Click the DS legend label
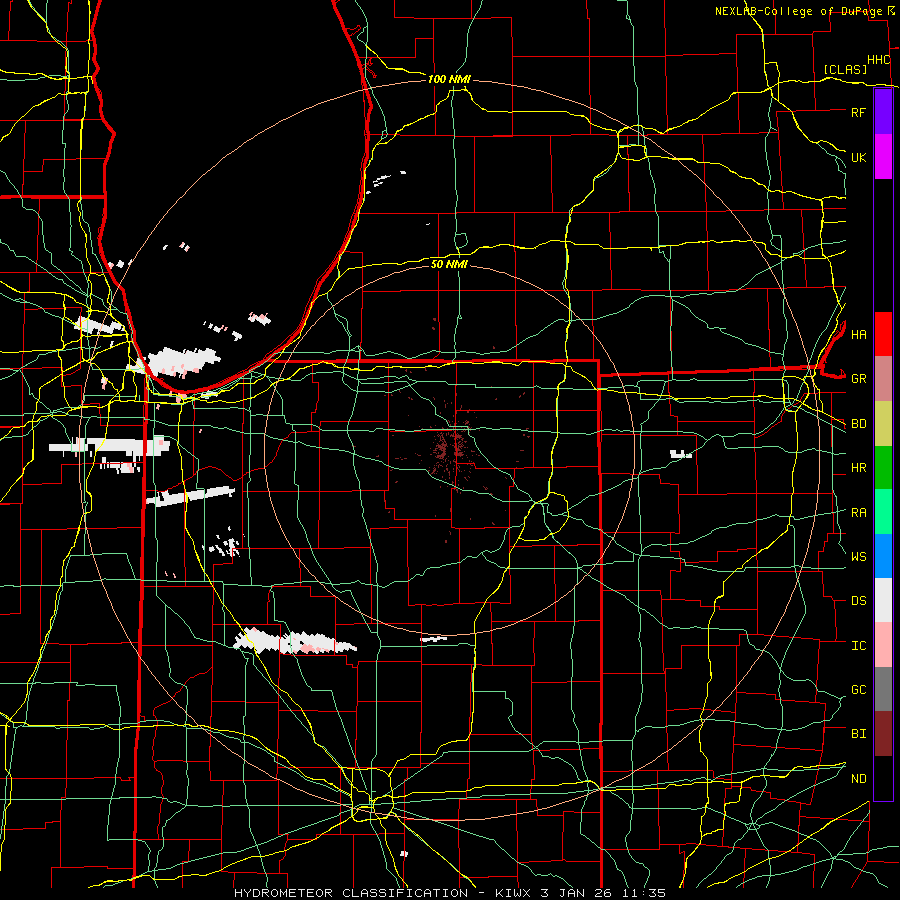This screenshot has height=900, width=900. pyautogui.click(x=858, y=600)
